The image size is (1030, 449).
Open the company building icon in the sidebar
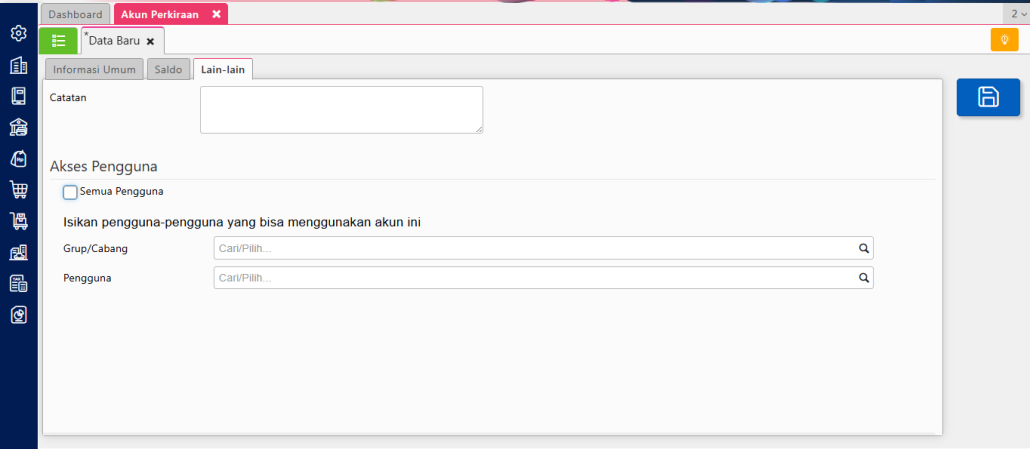tap(18, 65)
